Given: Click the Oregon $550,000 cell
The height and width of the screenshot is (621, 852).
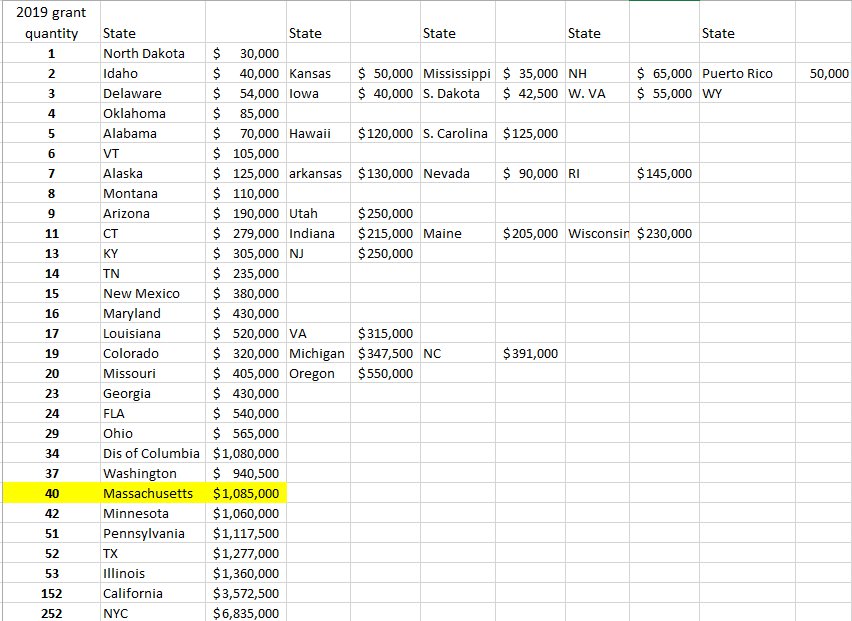Looking at the screenshot, I should (385, 373).
